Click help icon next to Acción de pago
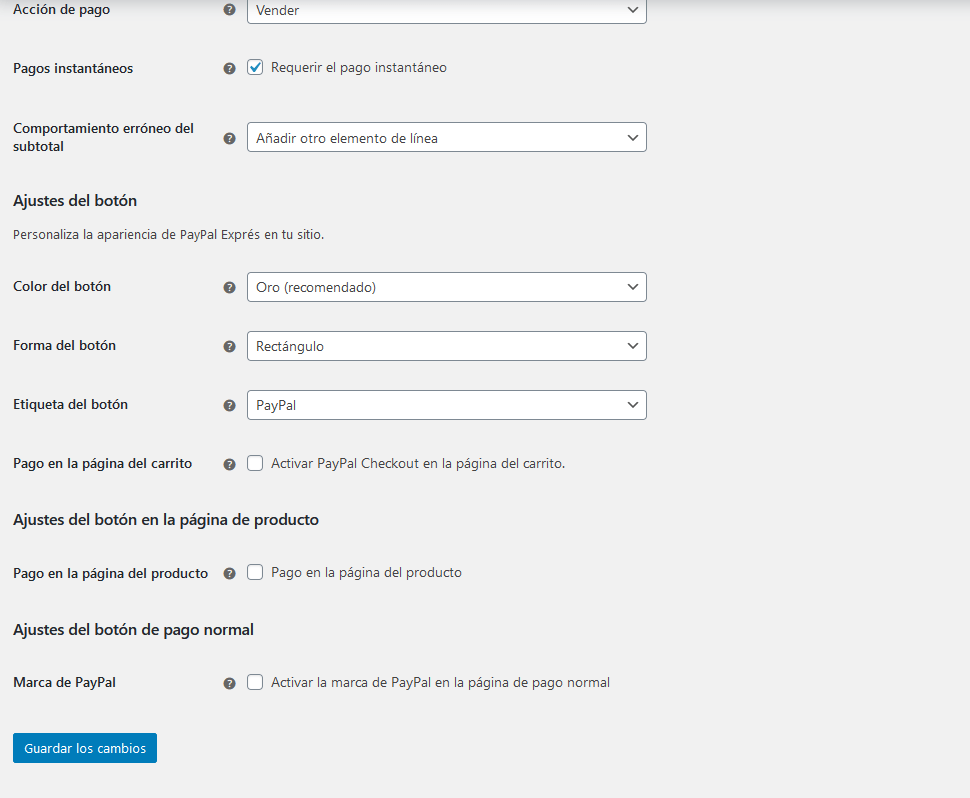The height and width of the screenshot is (798, 970). (x=230, y=10)
